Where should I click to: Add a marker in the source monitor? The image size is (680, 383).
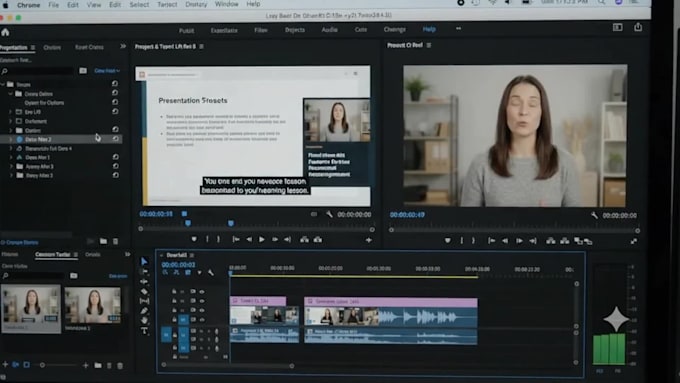coord(194,239)
